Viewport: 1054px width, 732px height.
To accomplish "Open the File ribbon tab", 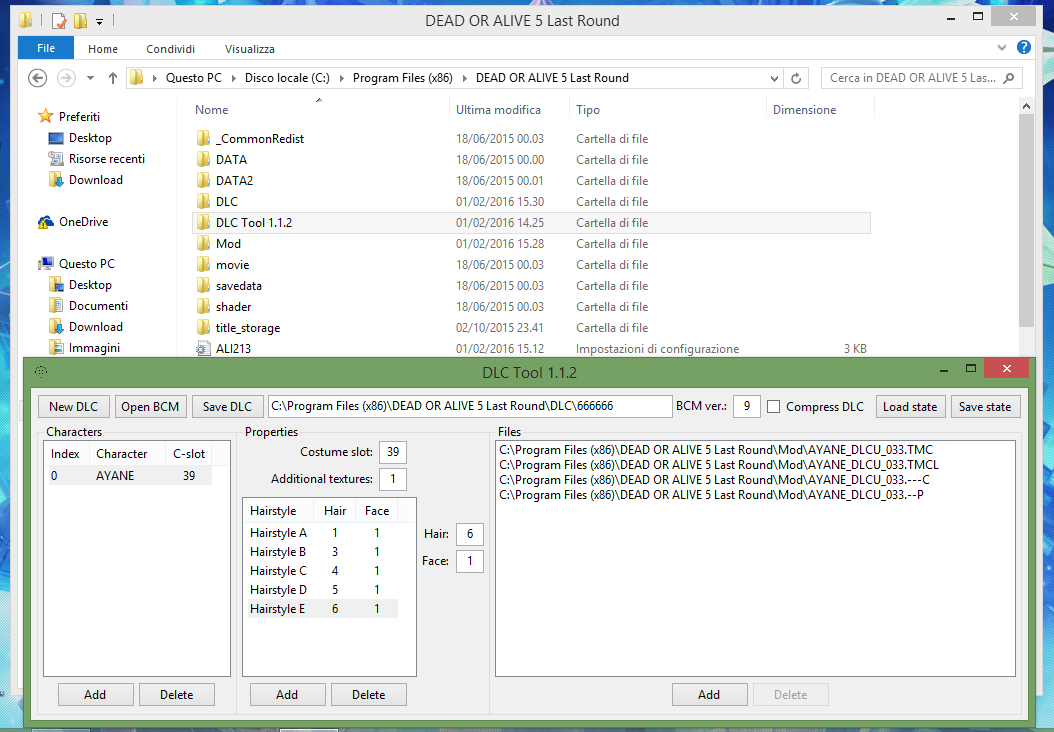I will click(46, 48).
